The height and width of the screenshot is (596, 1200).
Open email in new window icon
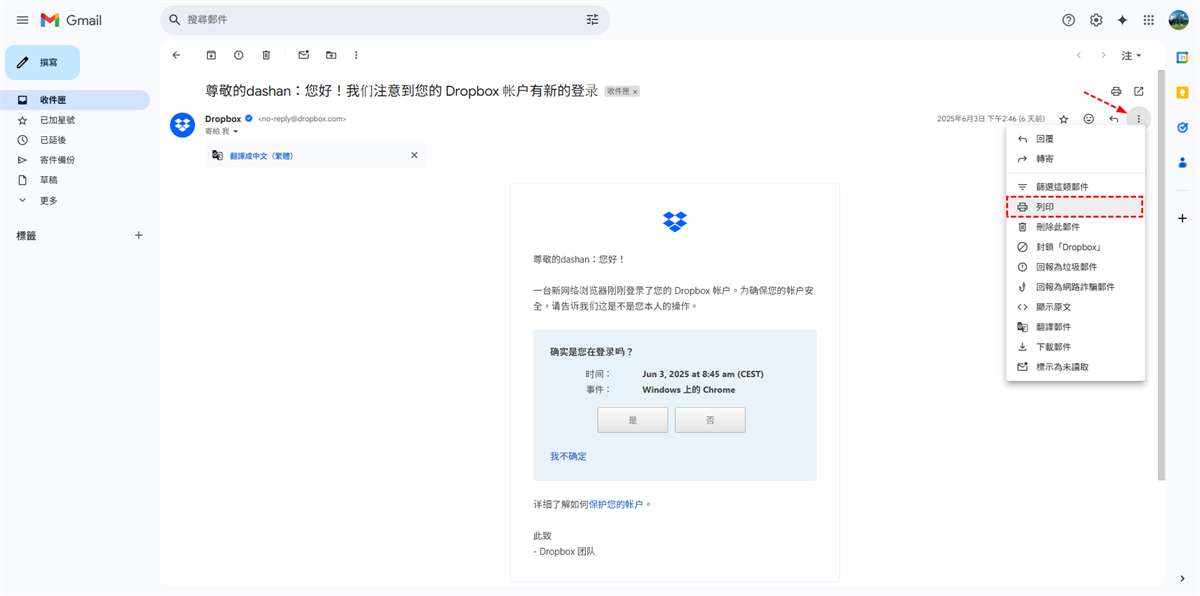(x=1139, y=91)
